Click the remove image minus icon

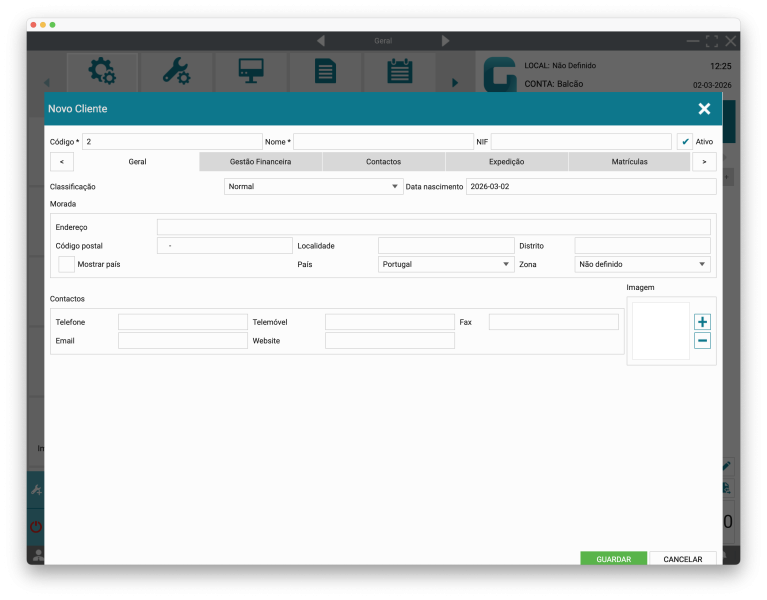coord(702,341)
